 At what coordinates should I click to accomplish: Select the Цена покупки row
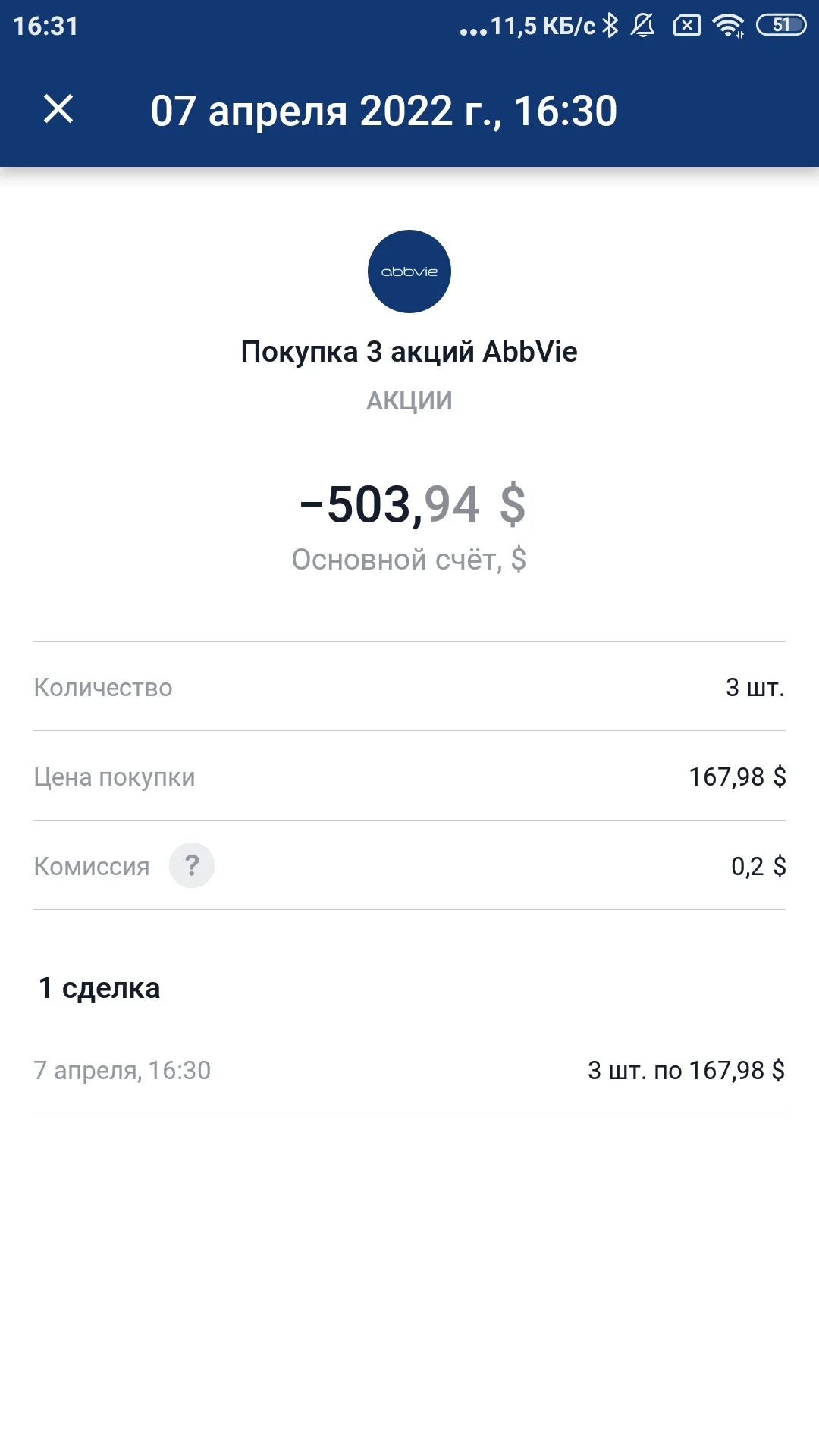coord(409,777)
